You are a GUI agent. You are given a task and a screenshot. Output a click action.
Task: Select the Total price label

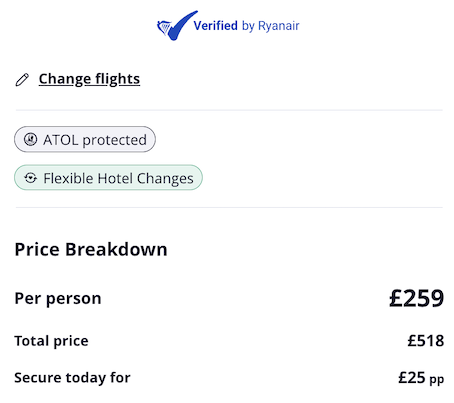(x=52, y=341)
